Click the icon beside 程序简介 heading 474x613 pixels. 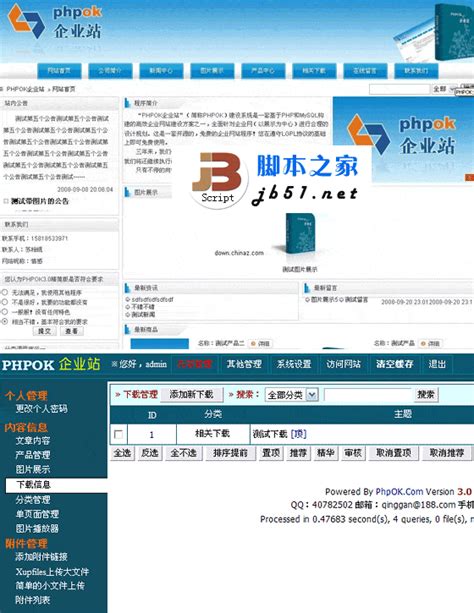click(127, 103)
